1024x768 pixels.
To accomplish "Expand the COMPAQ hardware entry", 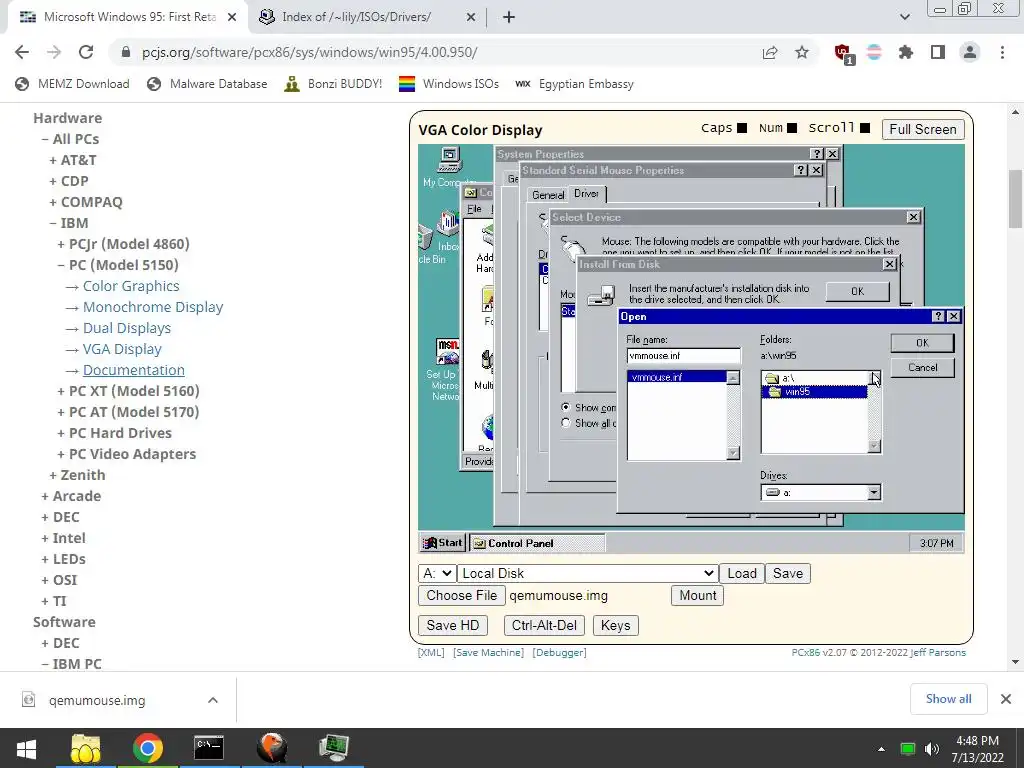I will tap(86, 202).
